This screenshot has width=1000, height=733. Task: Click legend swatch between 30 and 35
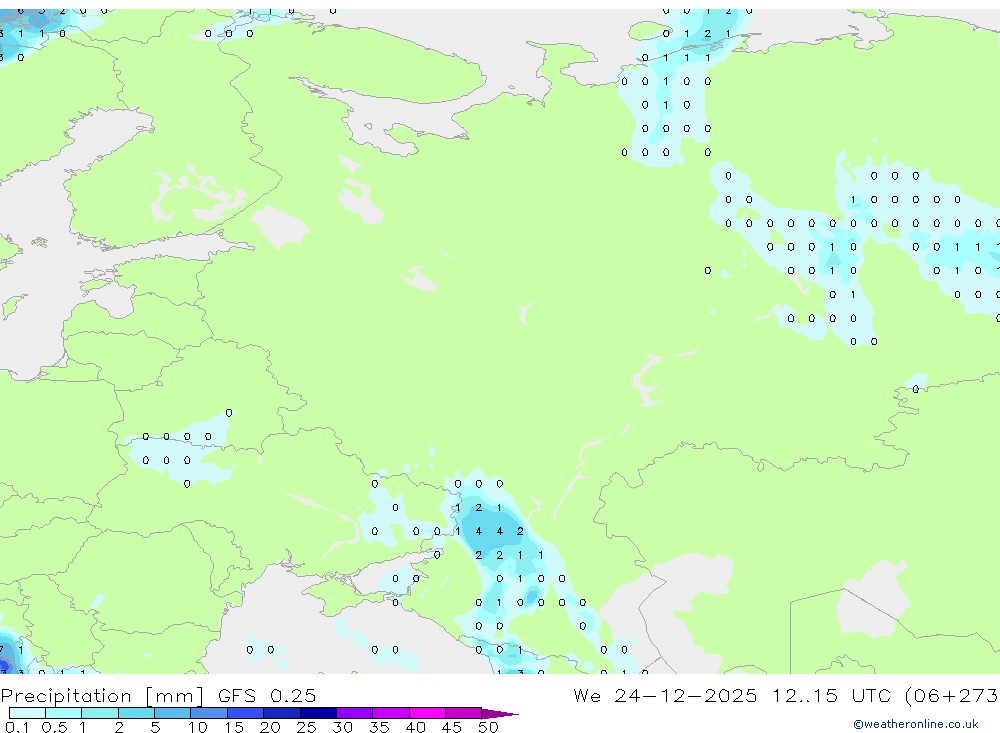point(355,713)
